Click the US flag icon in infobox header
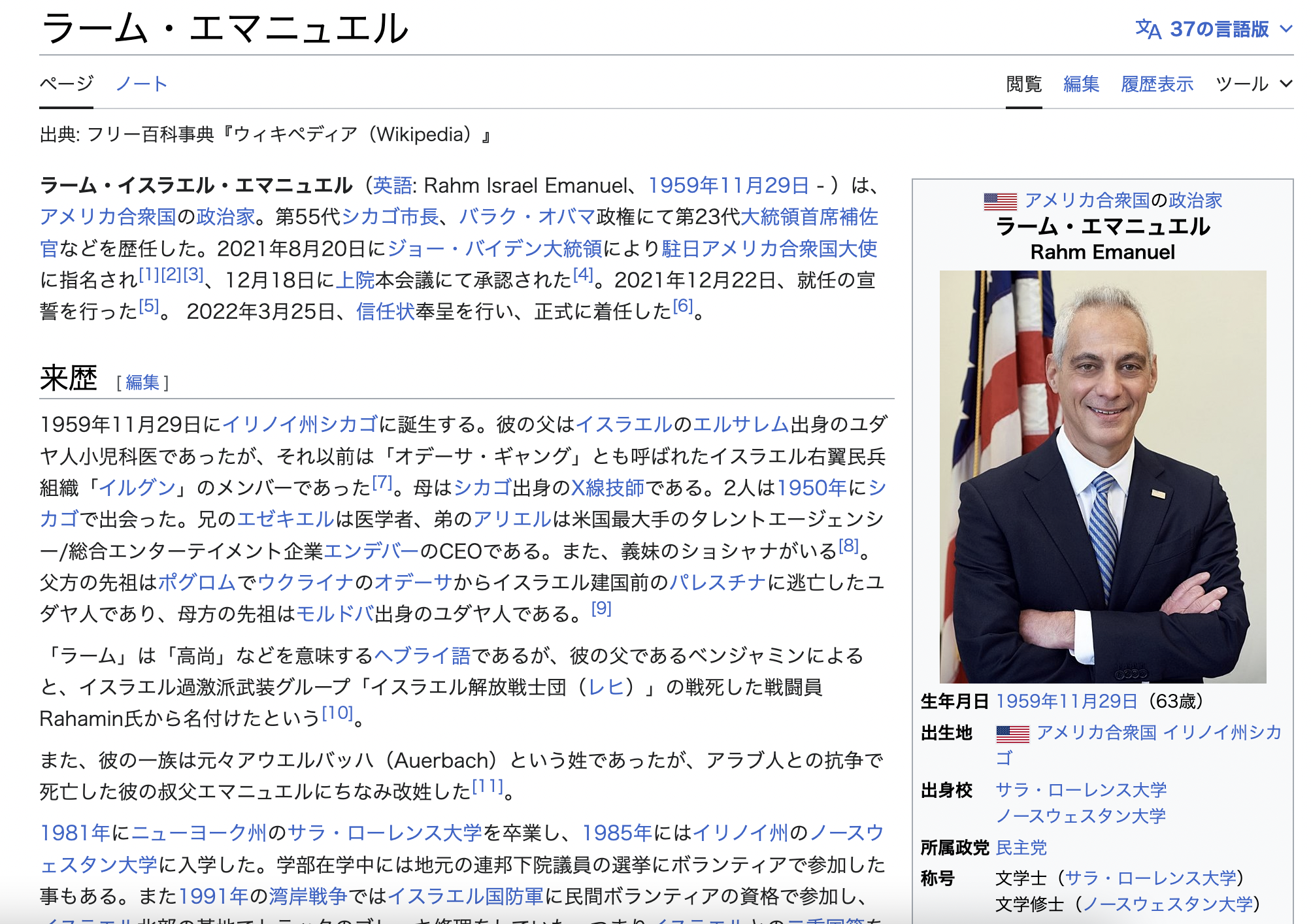This screenshot has width=1311, height=924. [1000, 201]
